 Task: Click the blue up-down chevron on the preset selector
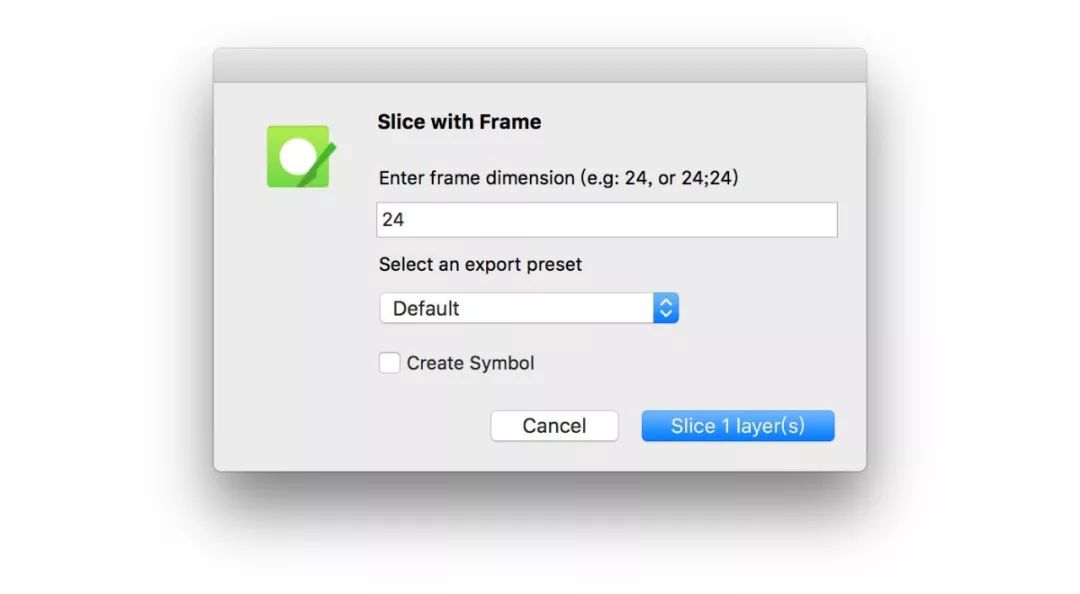[x=666, y=308]
